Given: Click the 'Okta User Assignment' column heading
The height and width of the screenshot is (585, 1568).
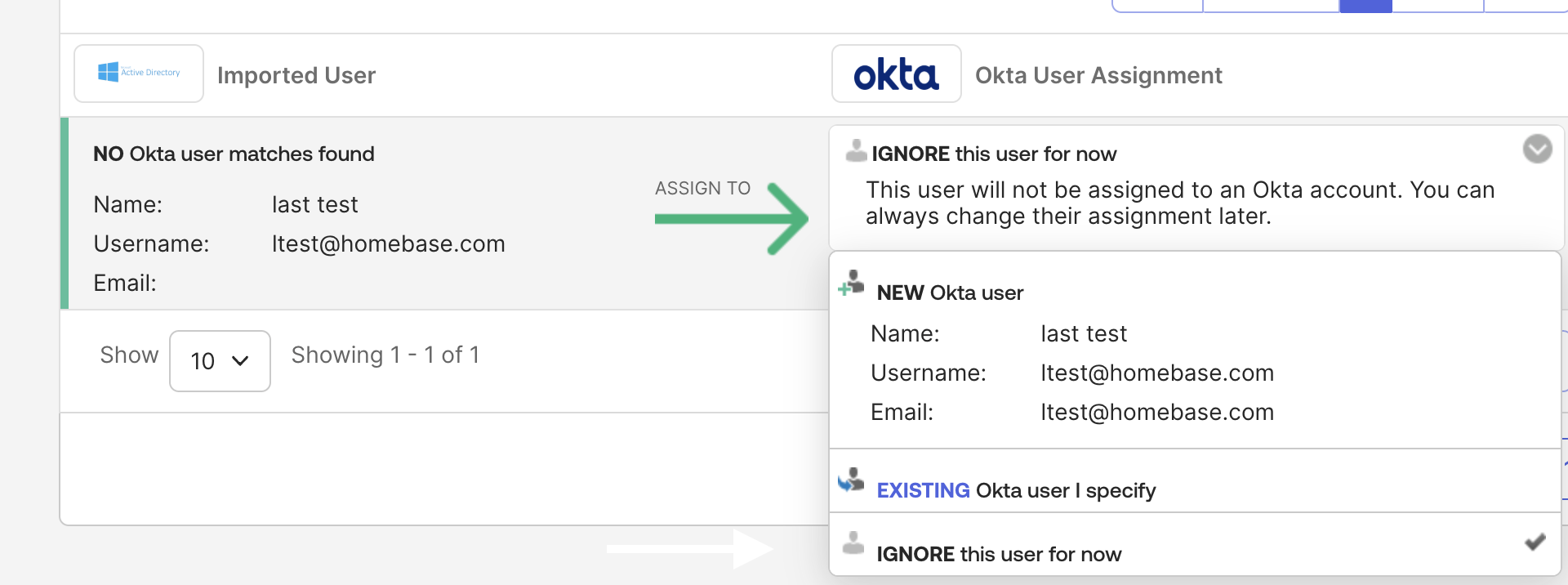Looking at the screenshot, I should coord(1098,75).
